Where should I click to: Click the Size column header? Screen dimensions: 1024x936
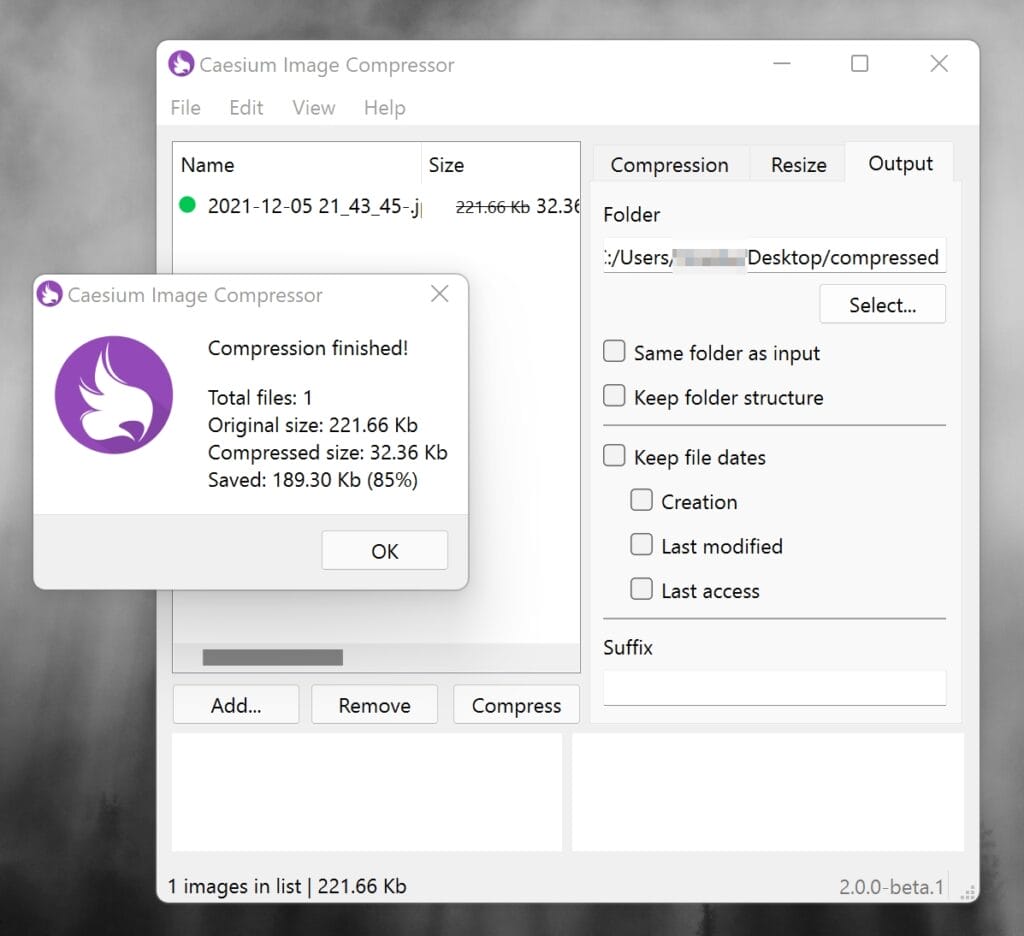(501, 165)
